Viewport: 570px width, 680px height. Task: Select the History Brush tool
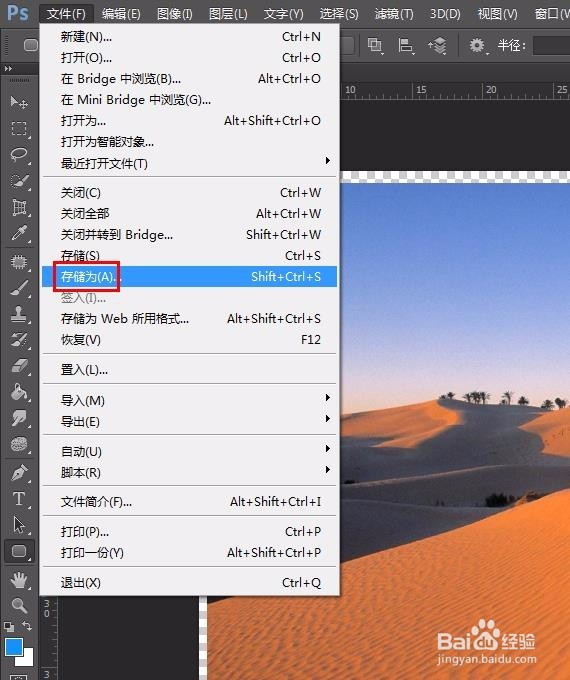point(19,340)
